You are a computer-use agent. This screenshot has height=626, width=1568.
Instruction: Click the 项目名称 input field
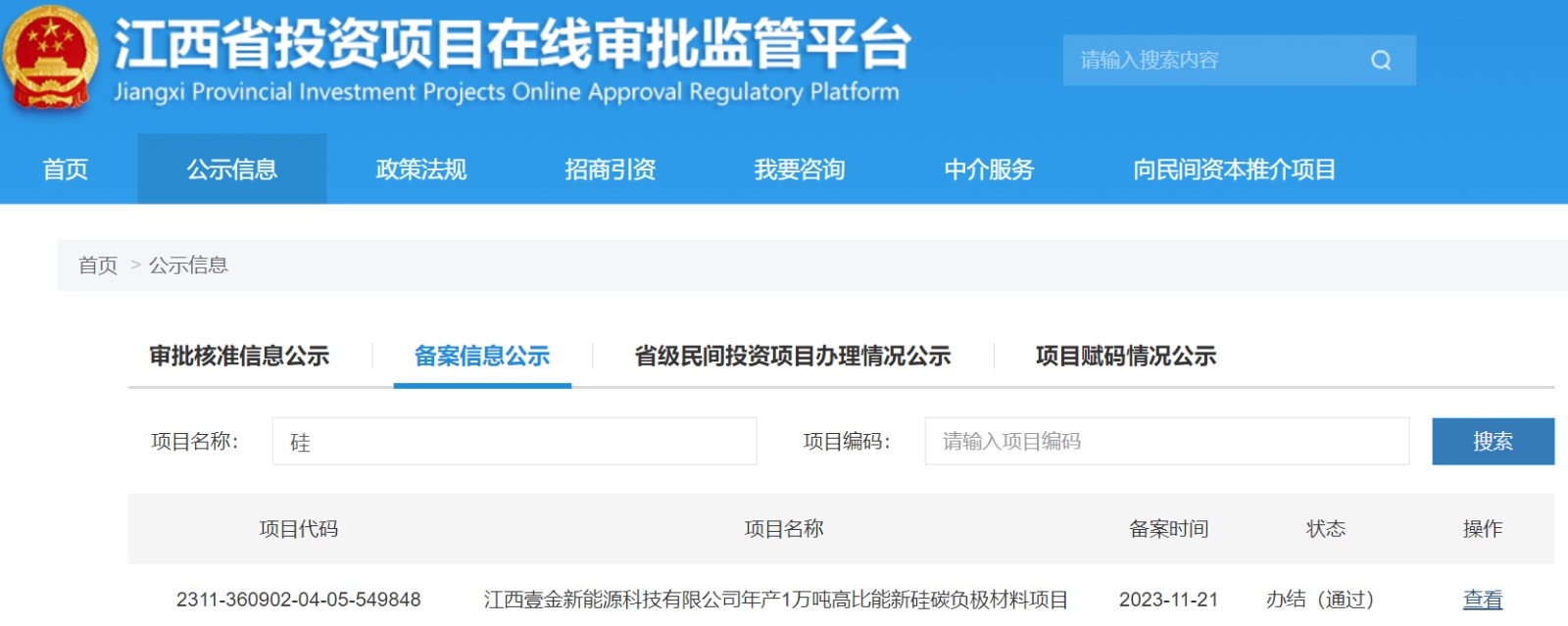pos(514,442)
